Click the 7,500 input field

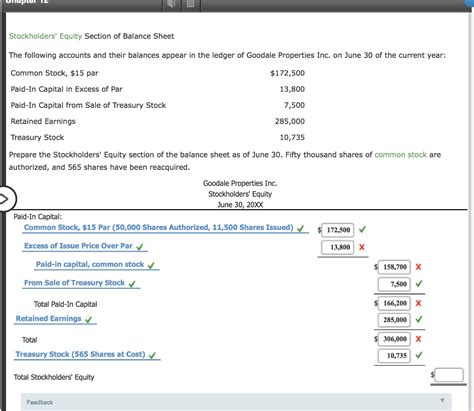[394, 284]
